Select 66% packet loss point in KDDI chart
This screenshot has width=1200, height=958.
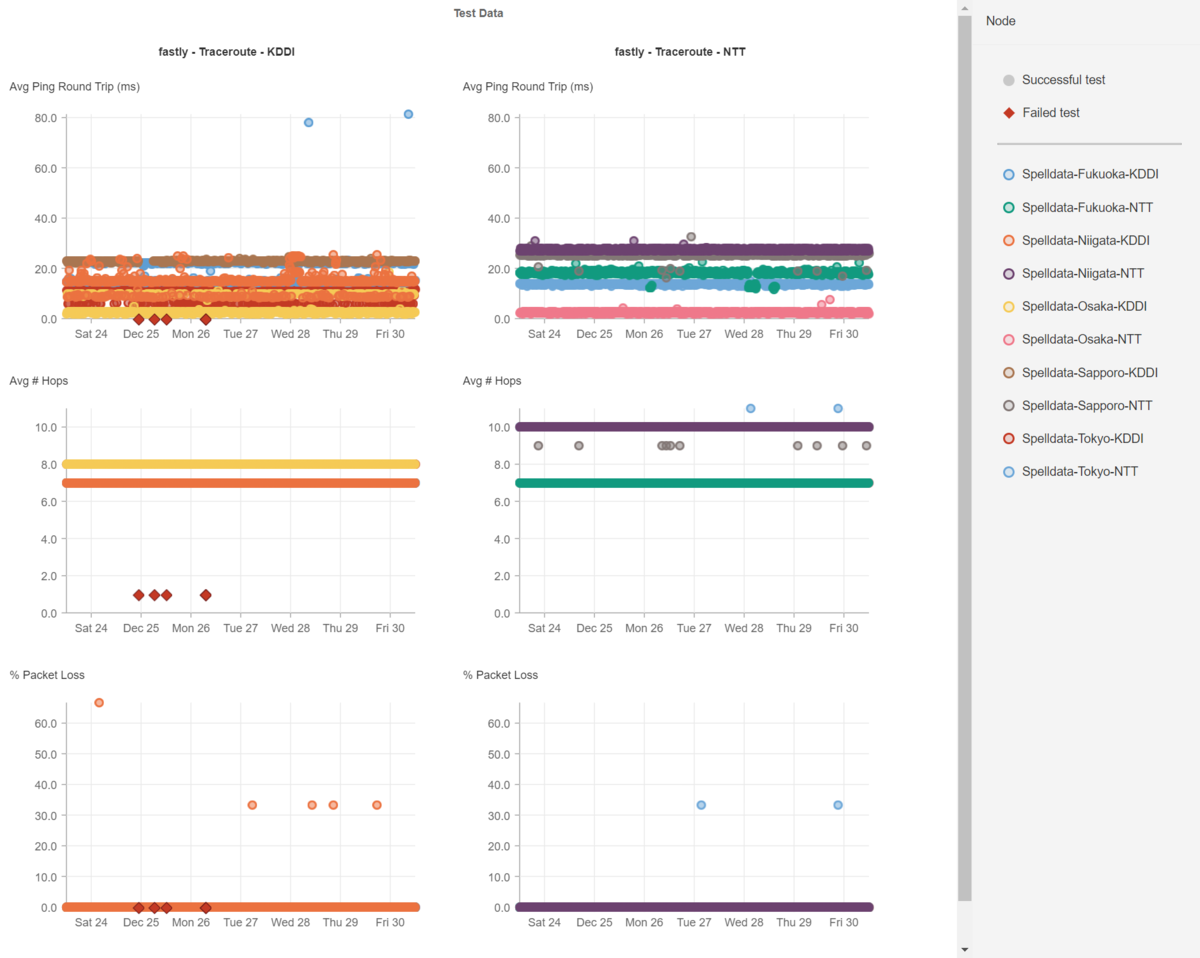point(99,703)
